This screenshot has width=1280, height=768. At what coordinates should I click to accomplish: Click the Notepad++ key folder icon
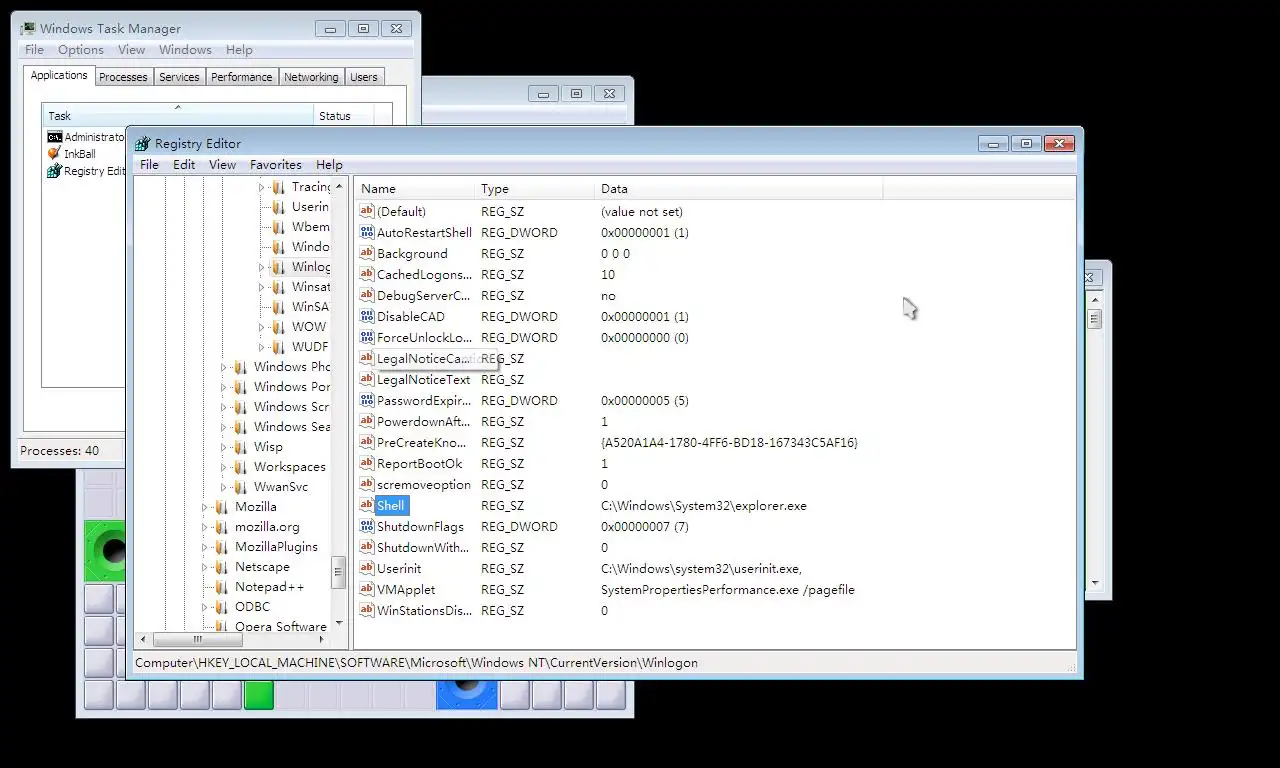221,587
